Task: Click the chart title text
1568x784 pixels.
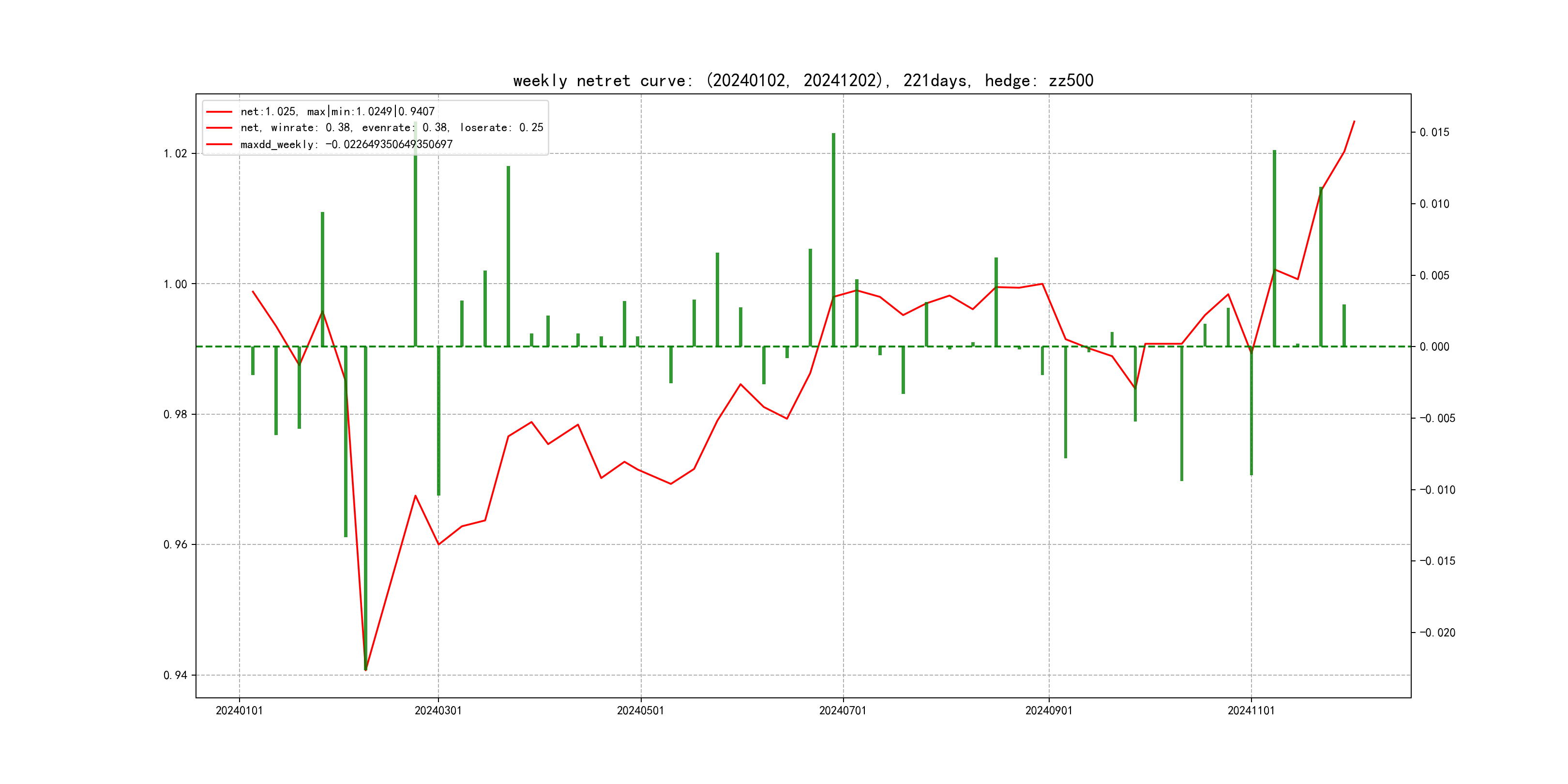Action: pyautogui.click(x=803, y=81)
